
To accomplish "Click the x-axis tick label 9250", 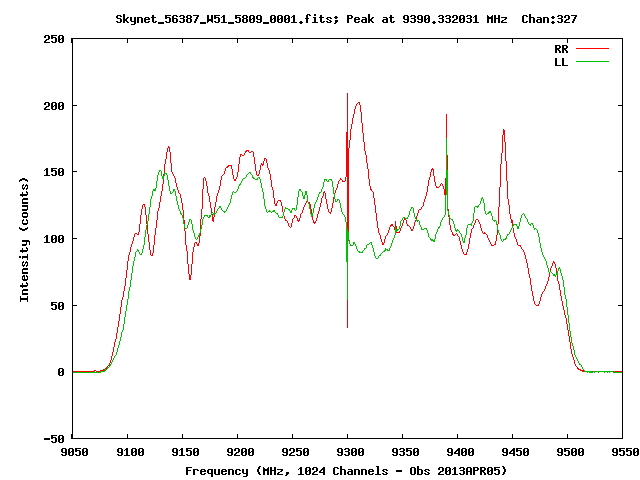I will (x=295, y=452).
